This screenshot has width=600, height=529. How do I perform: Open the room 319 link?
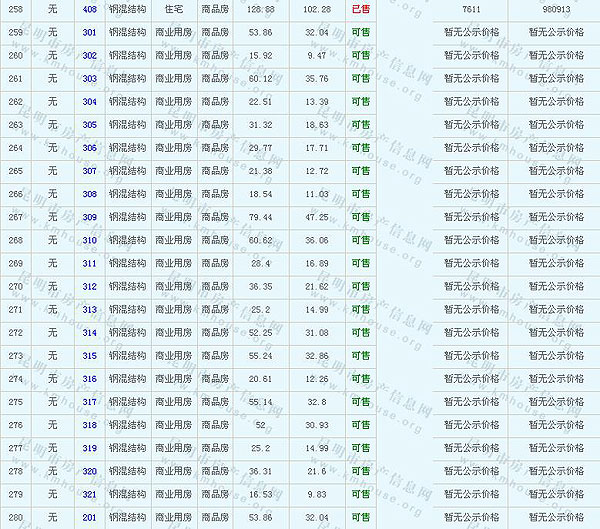point(90,448)
